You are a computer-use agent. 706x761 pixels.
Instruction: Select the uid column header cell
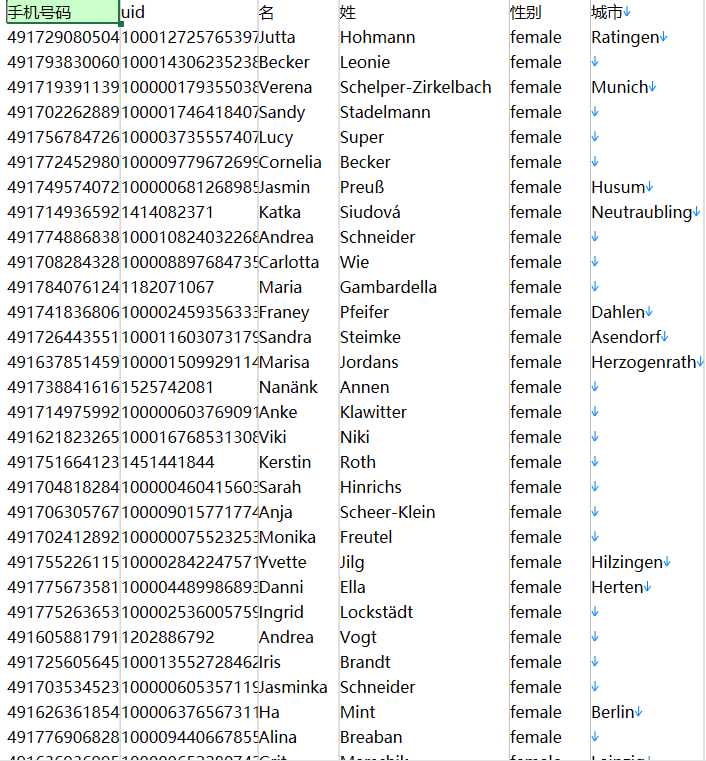[189, 12]
